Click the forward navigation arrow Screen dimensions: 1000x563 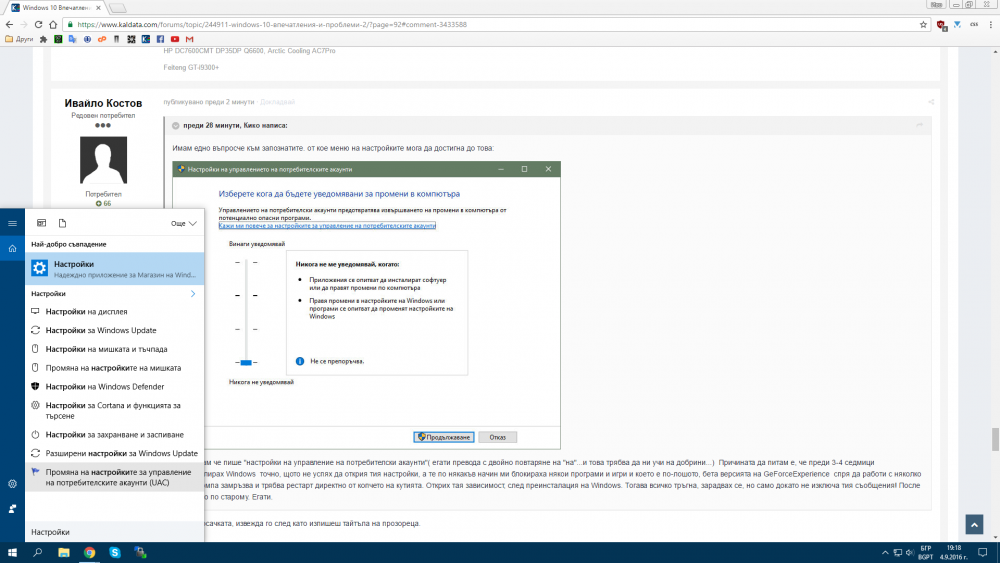tap(24, 24)
